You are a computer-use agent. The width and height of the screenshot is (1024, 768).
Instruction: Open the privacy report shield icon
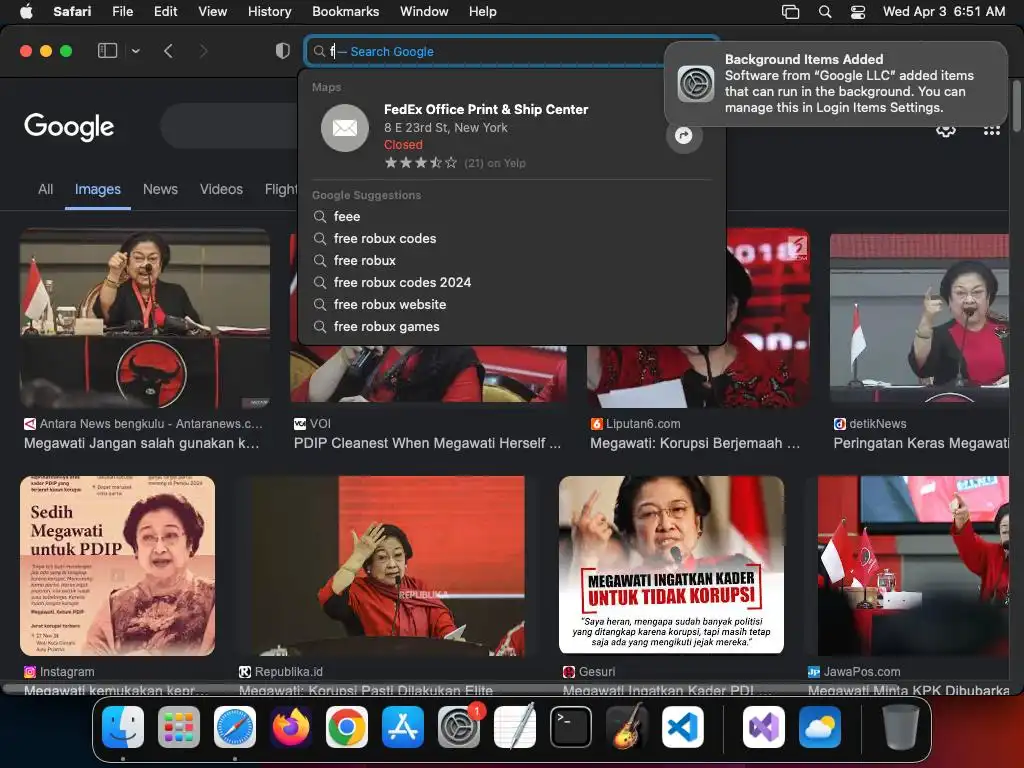pos(283,51)
